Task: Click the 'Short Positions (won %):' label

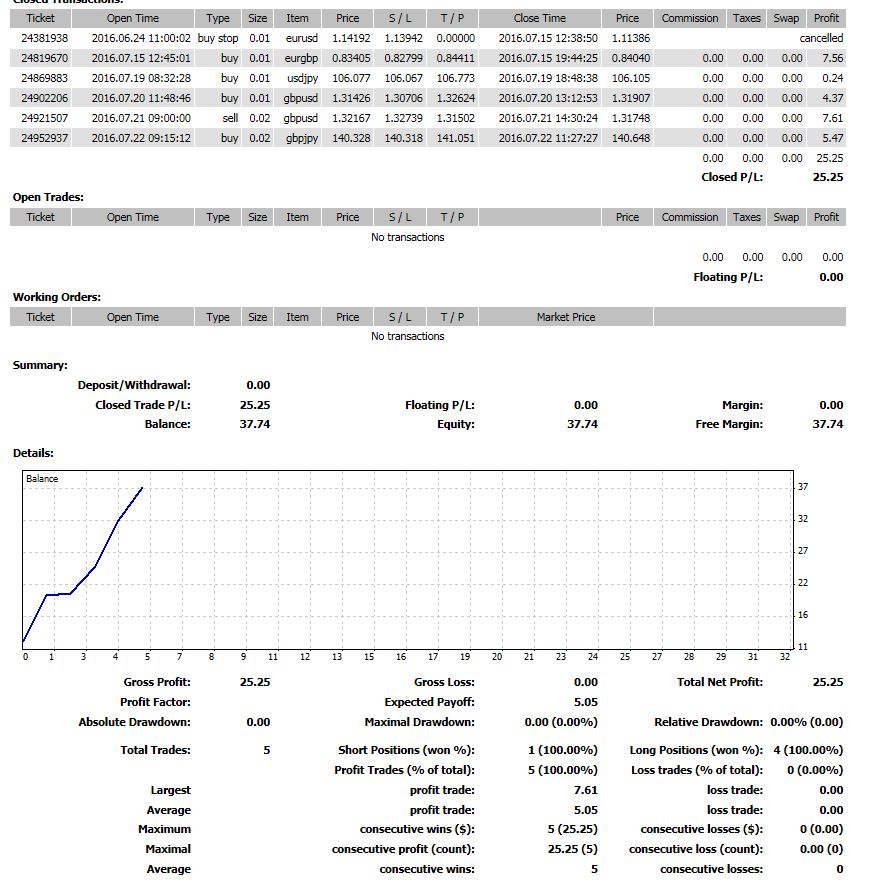Action: point(406,750)
